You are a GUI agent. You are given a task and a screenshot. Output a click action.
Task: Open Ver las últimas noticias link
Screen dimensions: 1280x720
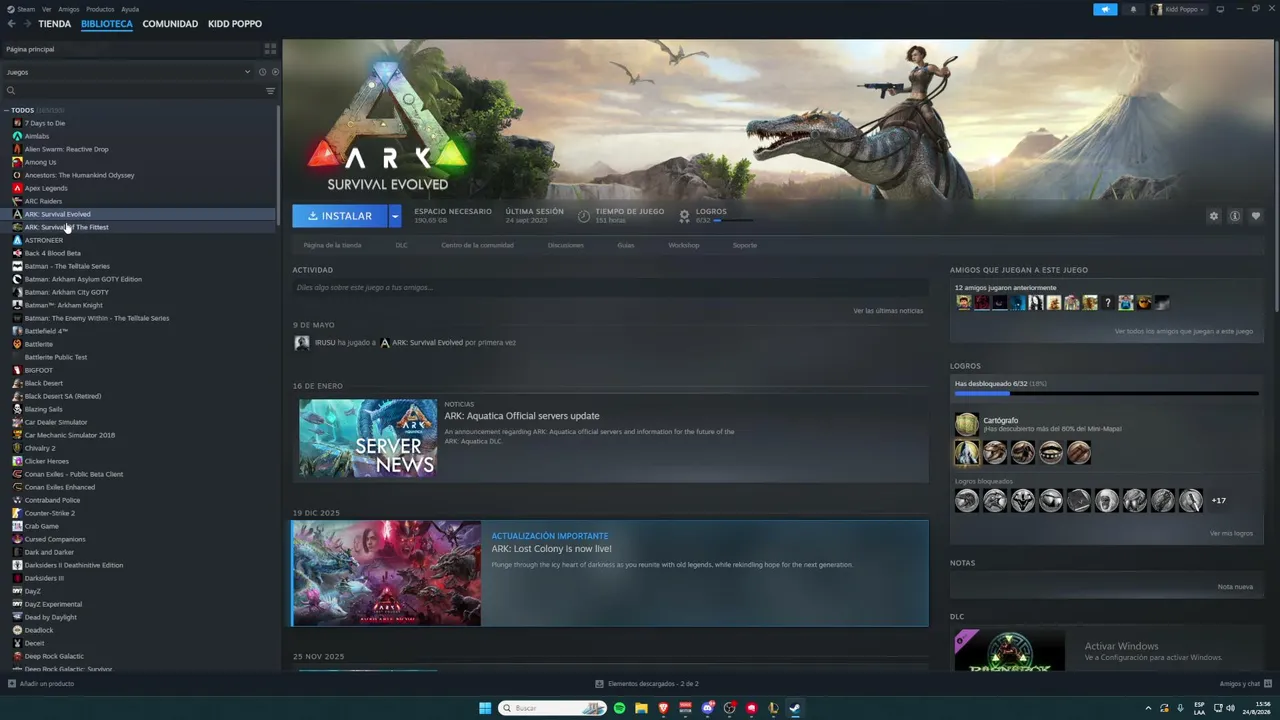pyautogui.click(x=888, y=311)
